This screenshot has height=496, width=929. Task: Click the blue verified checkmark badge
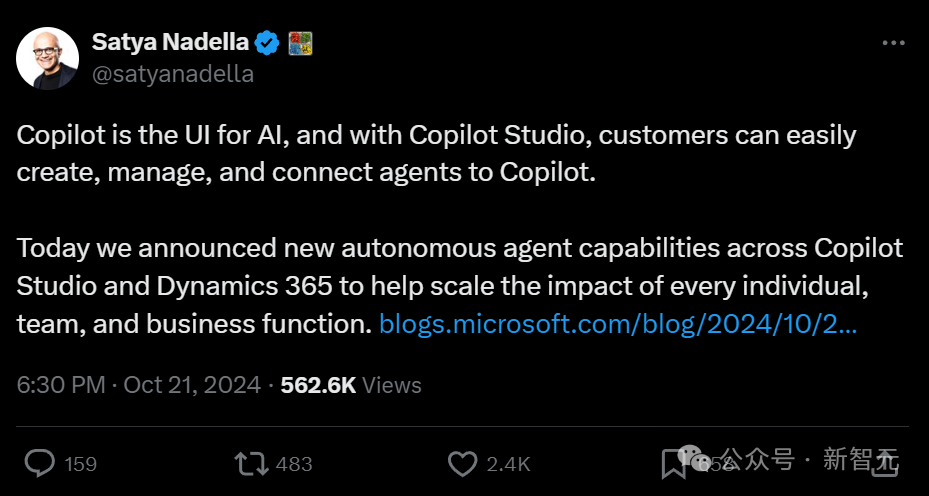click(x=266, y=42)
